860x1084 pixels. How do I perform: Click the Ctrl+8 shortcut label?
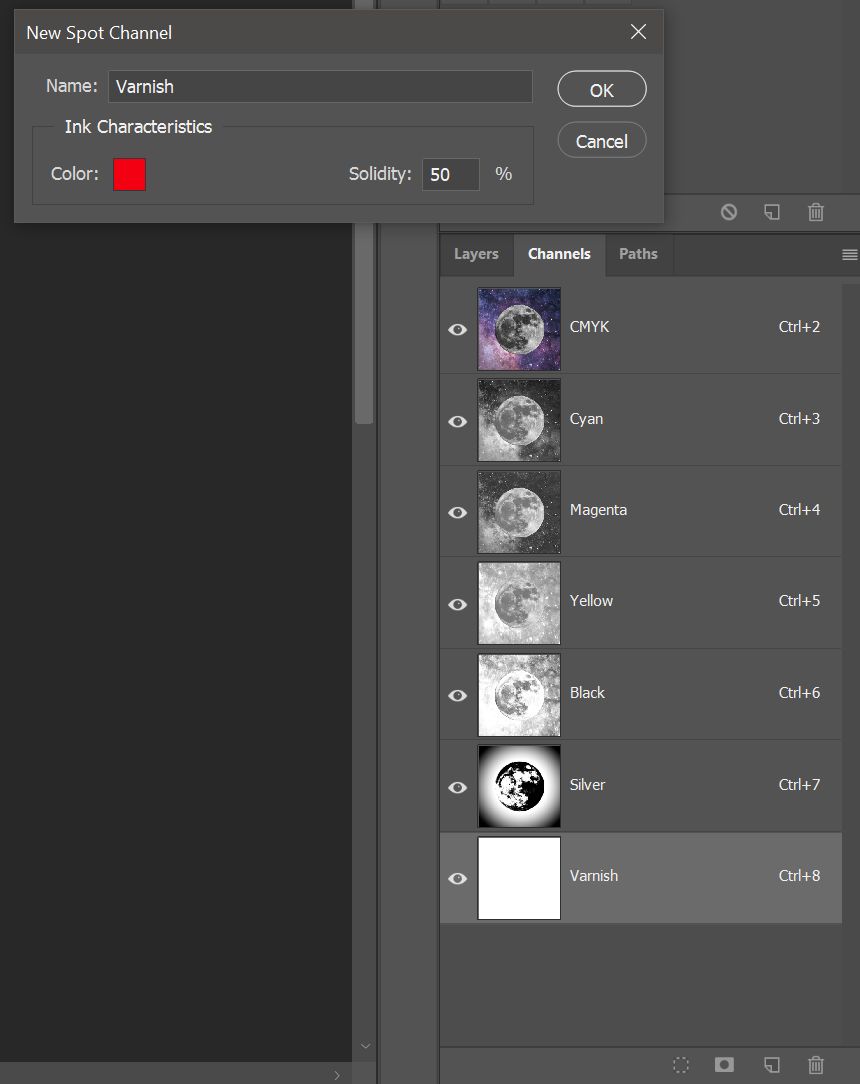point(799,876)
